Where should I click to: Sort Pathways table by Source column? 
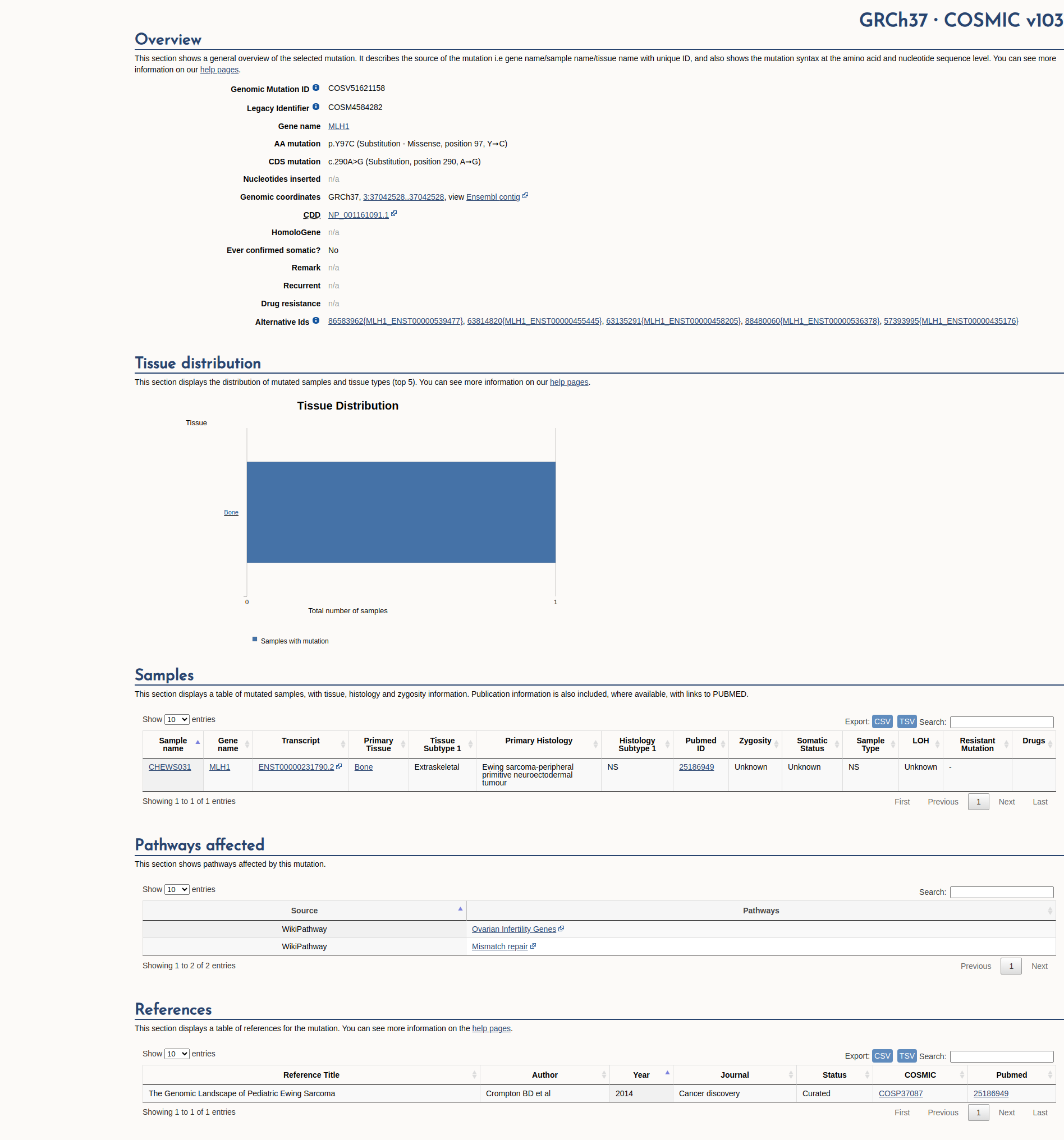[304, 911]
